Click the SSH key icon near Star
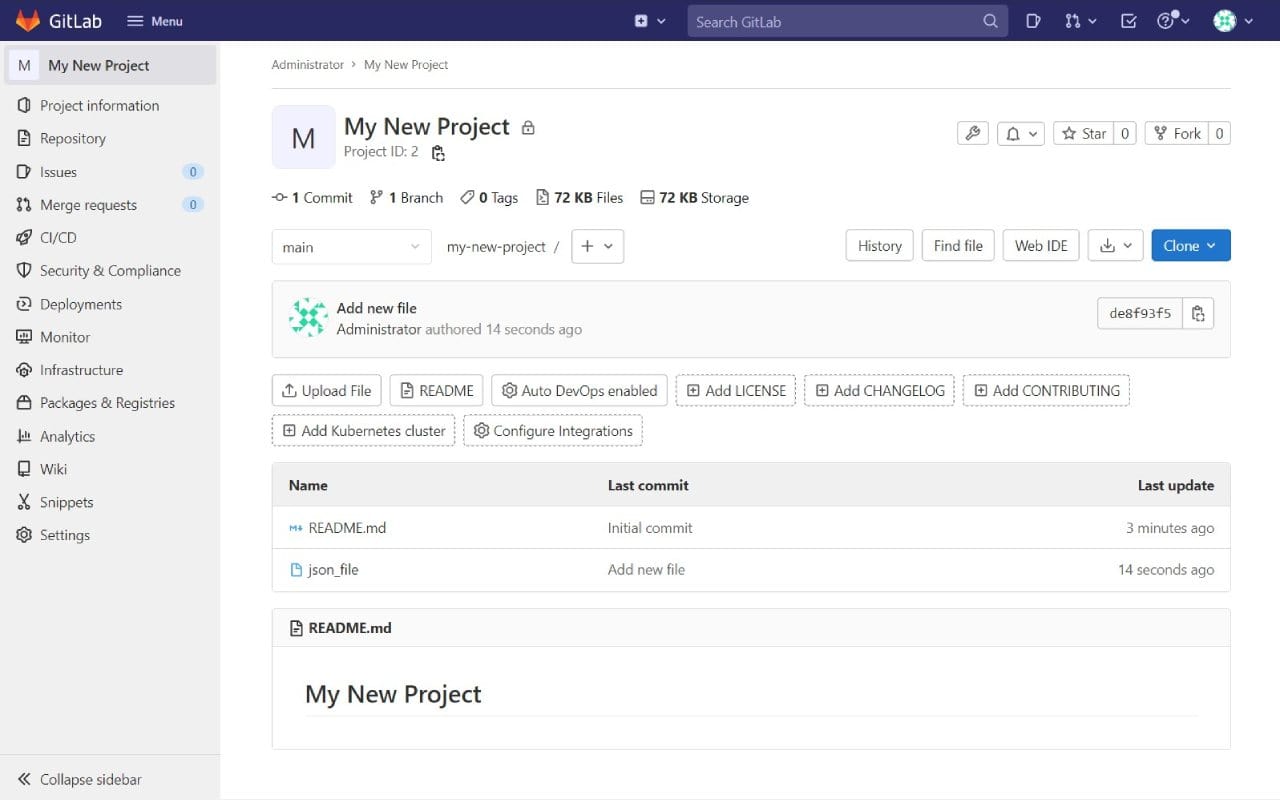 [972, 132]
